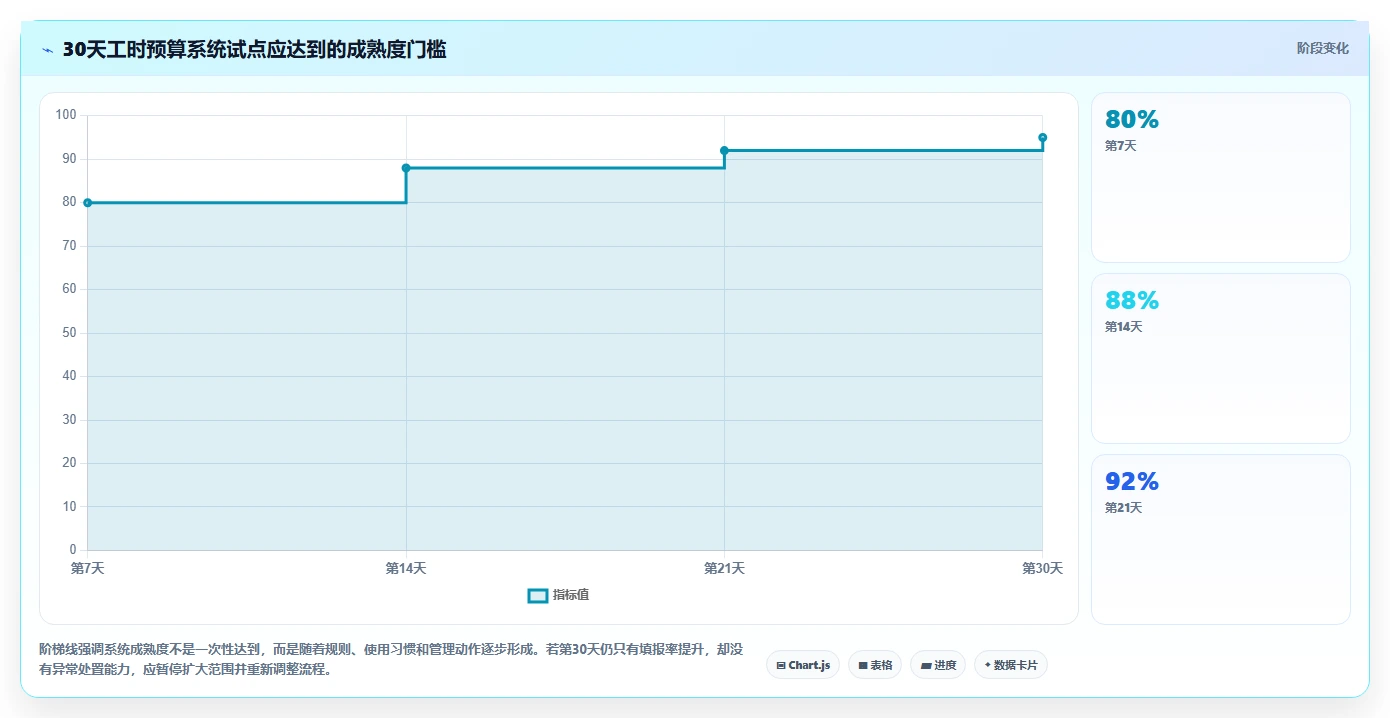Open the 92% 第21天 card
The image size is (1390, 718).
pos(1220,539)
